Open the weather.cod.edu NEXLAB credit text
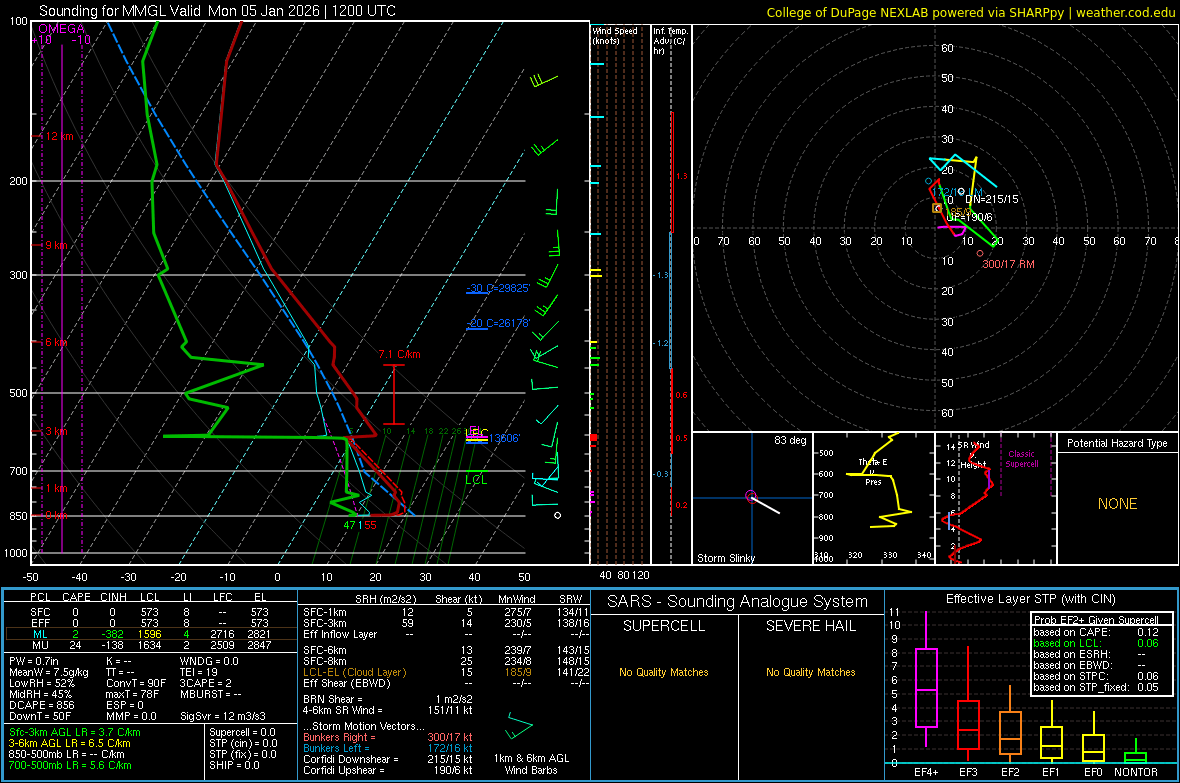 (x=971, y=12)
